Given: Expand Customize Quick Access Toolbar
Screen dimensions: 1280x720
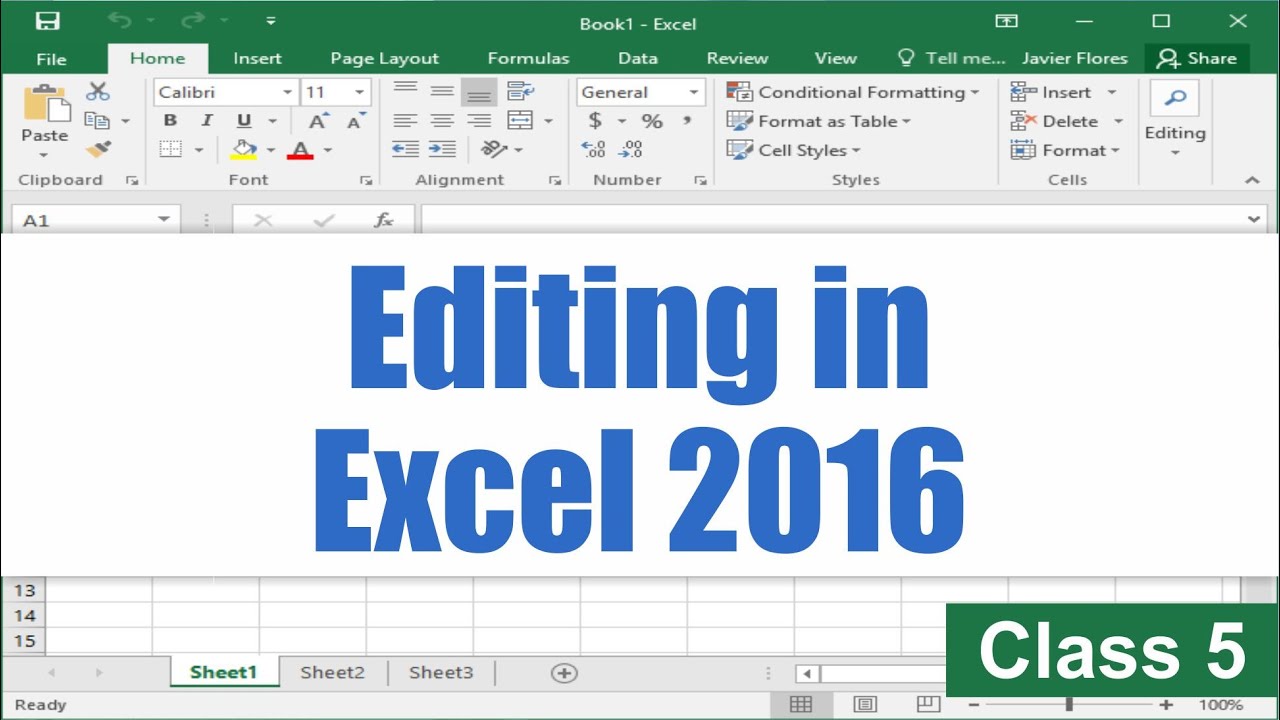Looking at the screenshot, I should 271,21.
